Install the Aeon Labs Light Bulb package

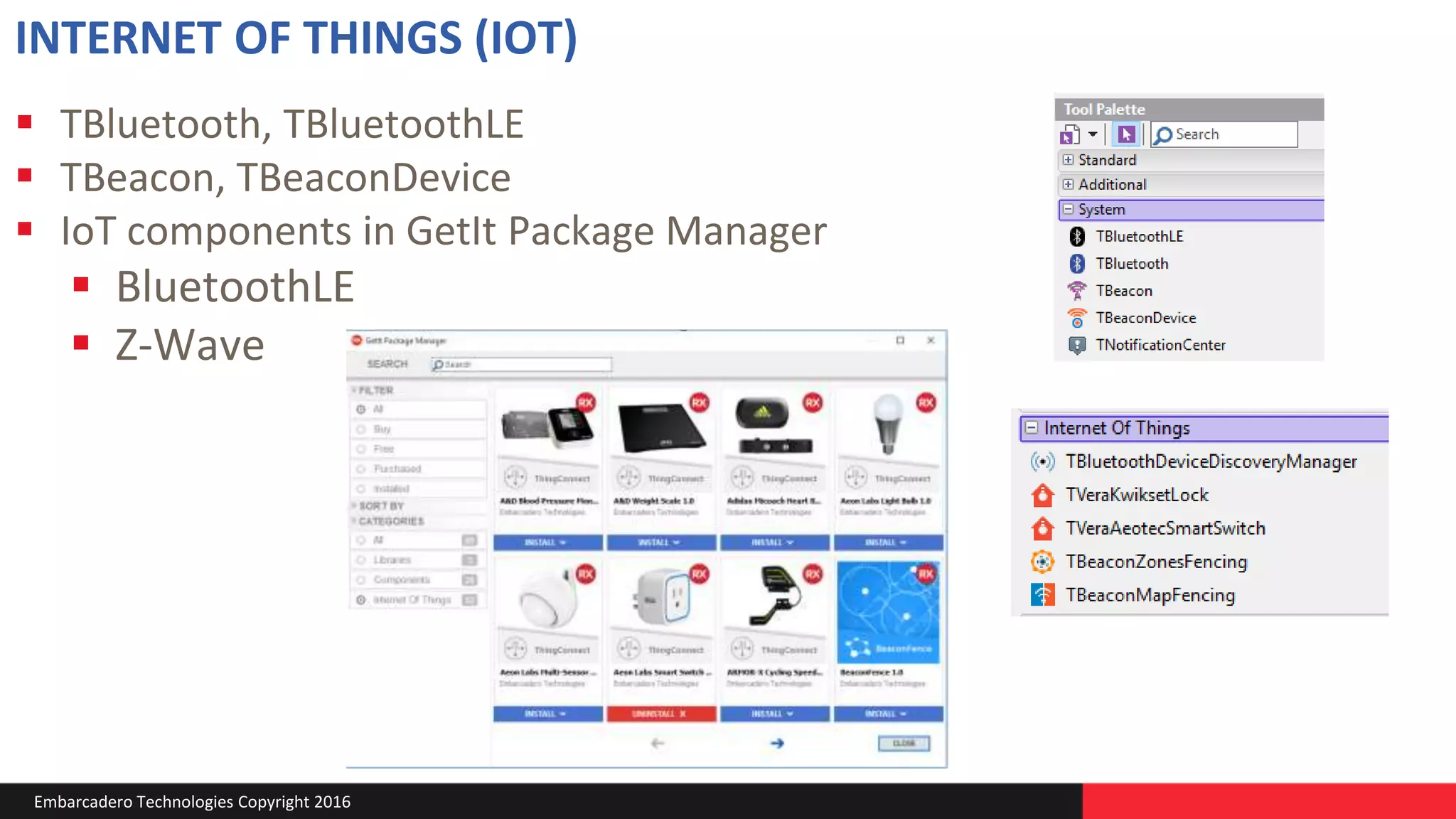click(x=889, y=542)
